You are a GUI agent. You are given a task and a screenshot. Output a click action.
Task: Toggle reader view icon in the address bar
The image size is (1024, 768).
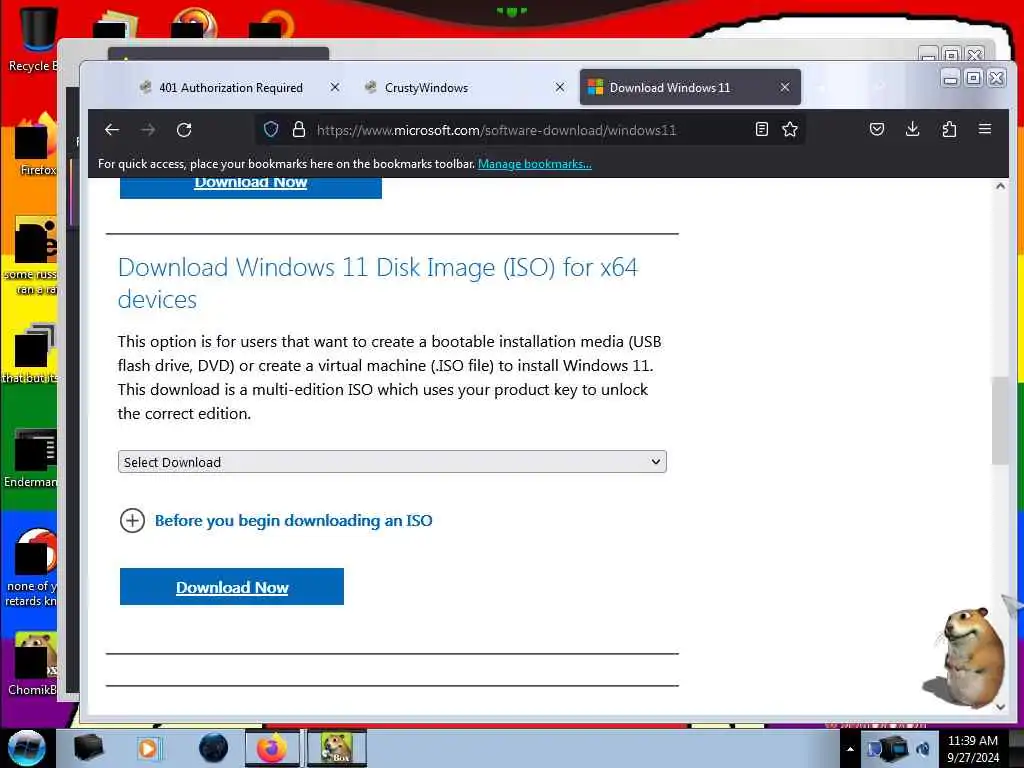(x=761, y=129)
